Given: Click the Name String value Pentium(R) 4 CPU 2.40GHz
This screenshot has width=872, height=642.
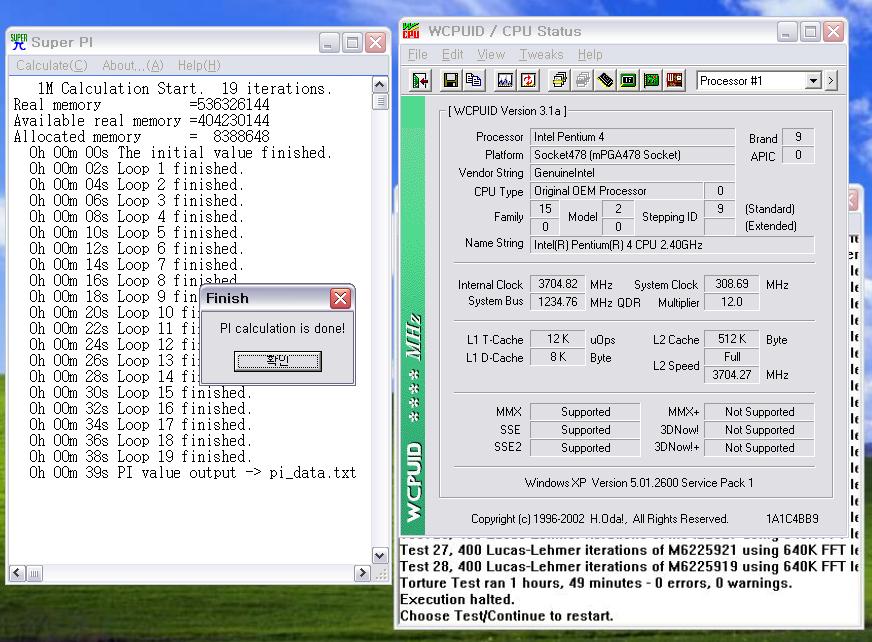Looking at the screenshot, I should click(x=672, y=245).
